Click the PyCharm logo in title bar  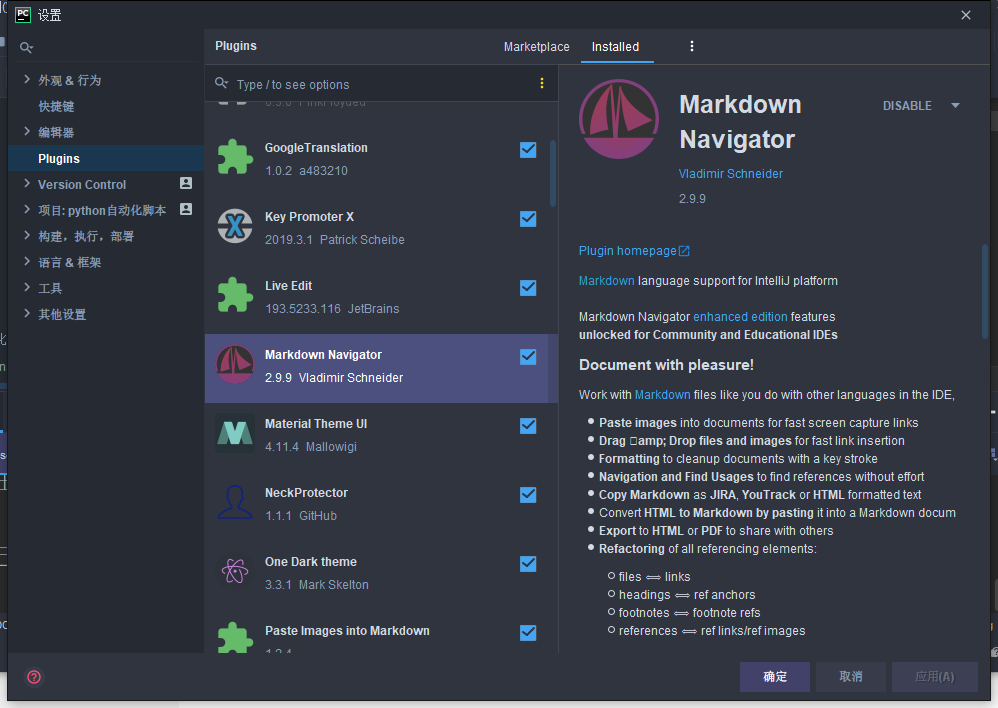click(x=23, y=15)
